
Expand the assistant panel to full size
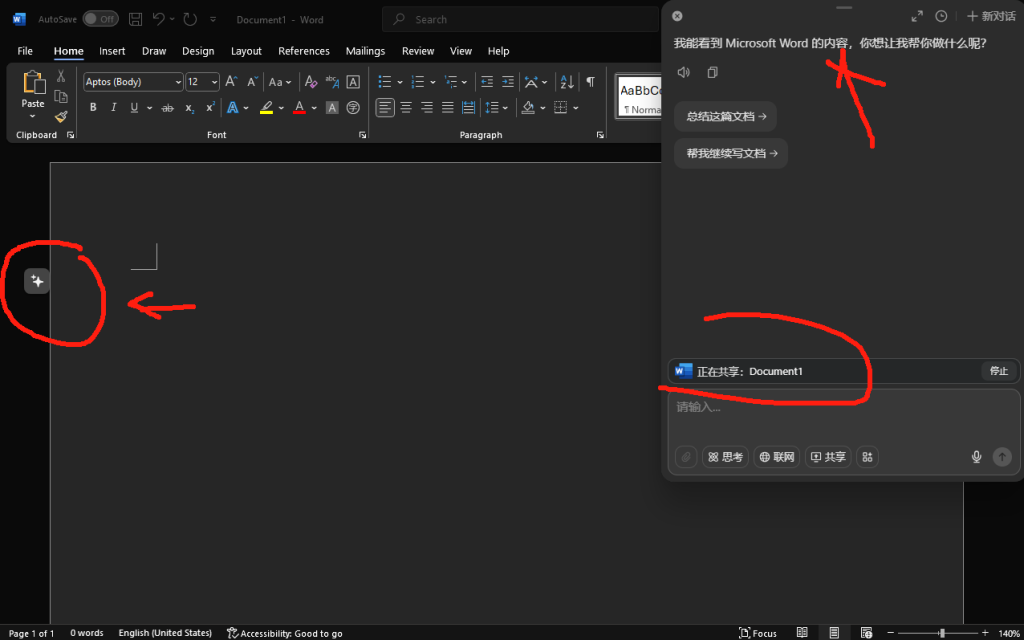pyautogui.click(x=917, y=16)
